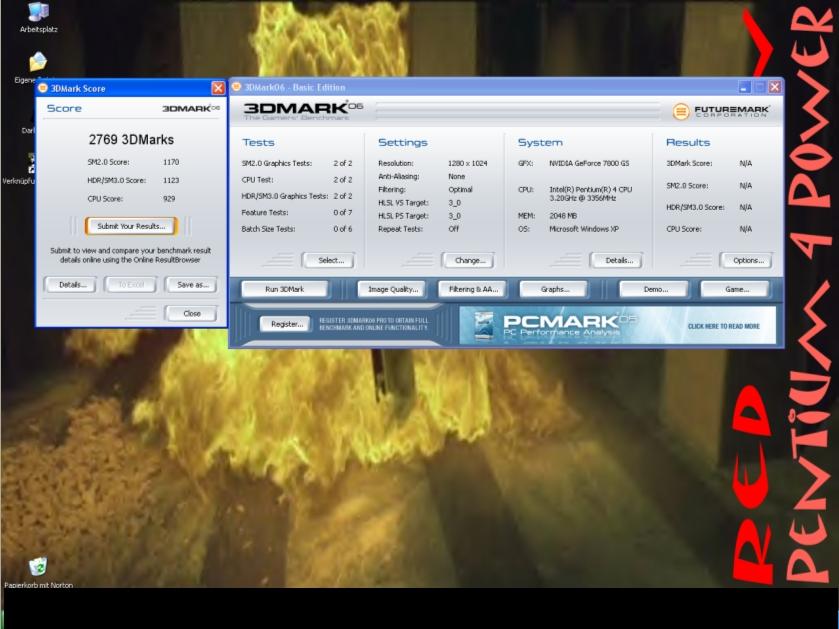Open Graphs button
The width and height of the screenshot is (839, 629).
click(554, 289)
